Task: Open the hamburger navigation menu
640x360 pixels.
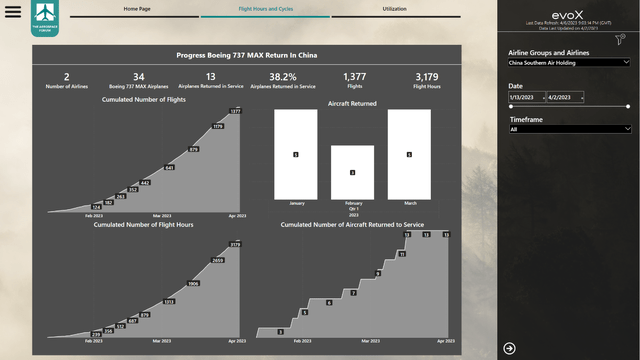Action: click(x=13, y=11)
